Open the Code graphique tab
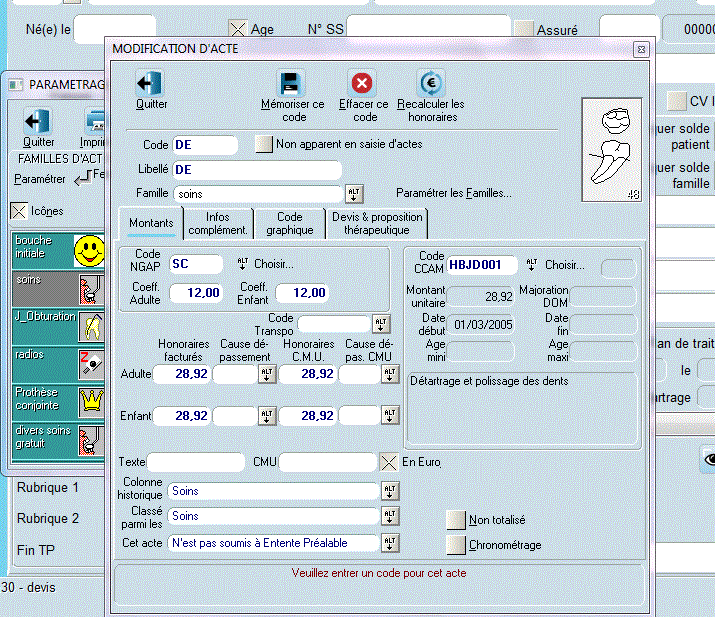 pos(289,223)
